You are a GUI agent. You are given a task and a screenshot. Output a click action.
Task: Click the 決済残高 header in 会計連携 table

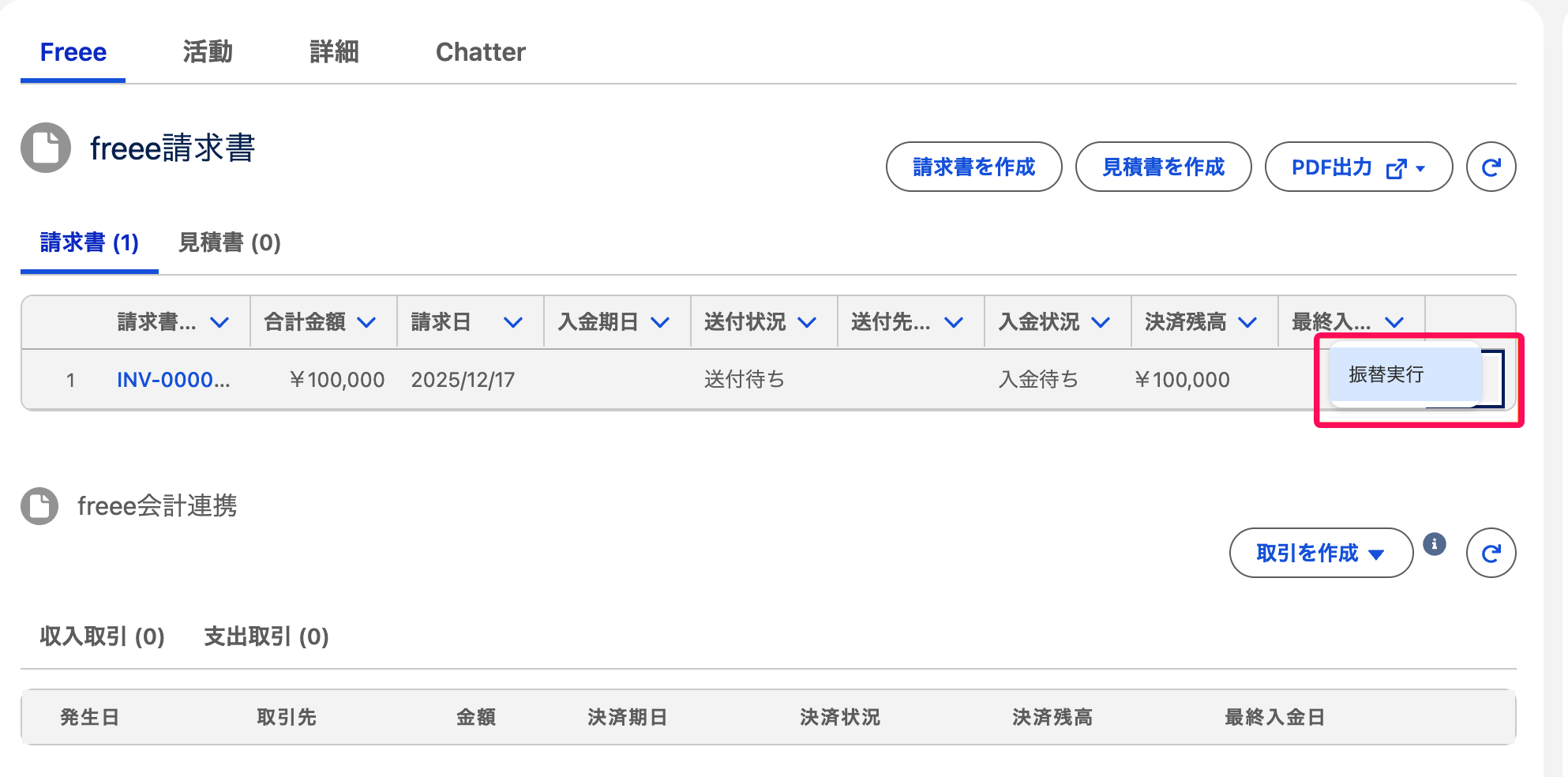[x=1052, y=717]
